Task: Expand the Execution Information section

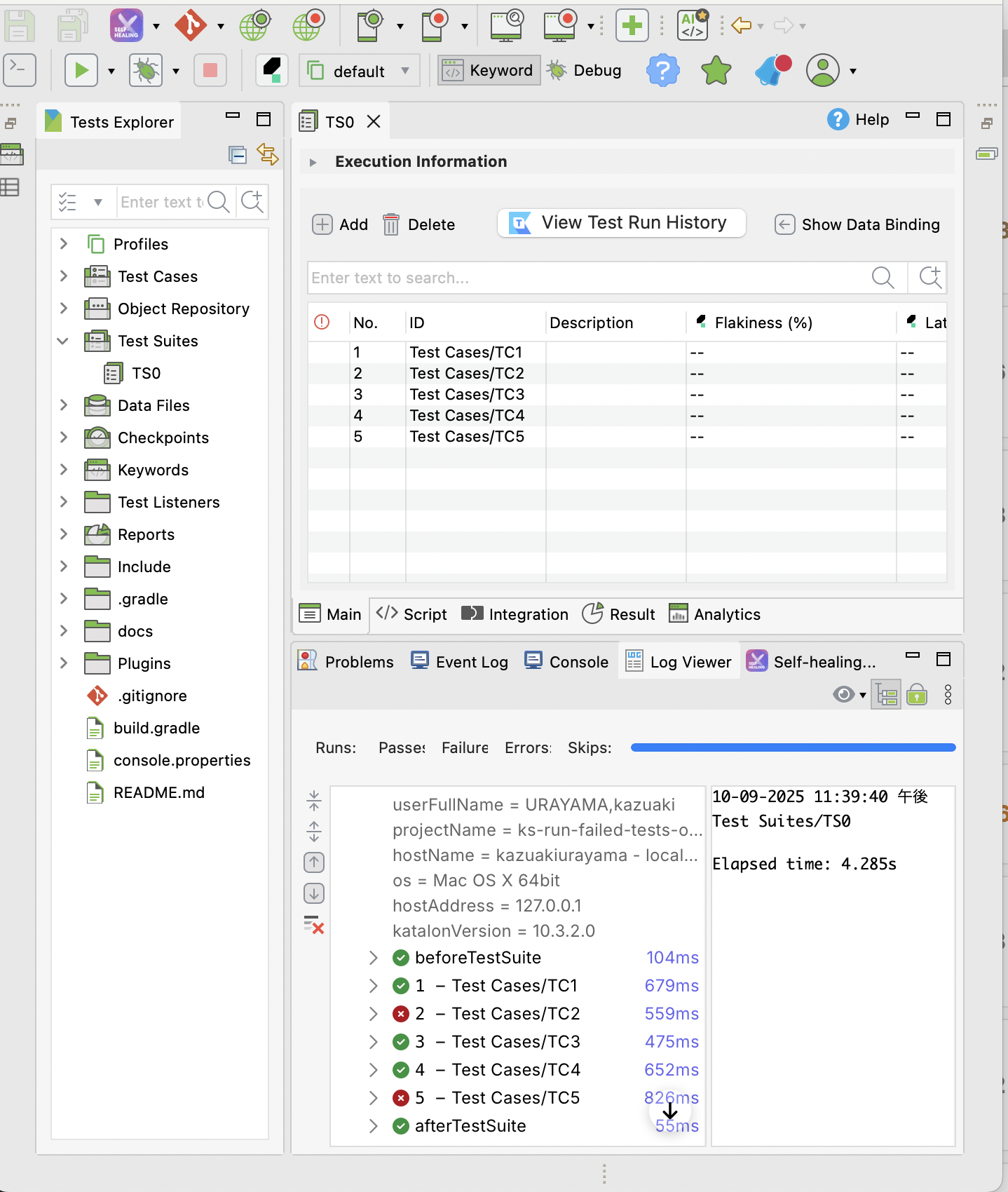Action: [313, 162]
